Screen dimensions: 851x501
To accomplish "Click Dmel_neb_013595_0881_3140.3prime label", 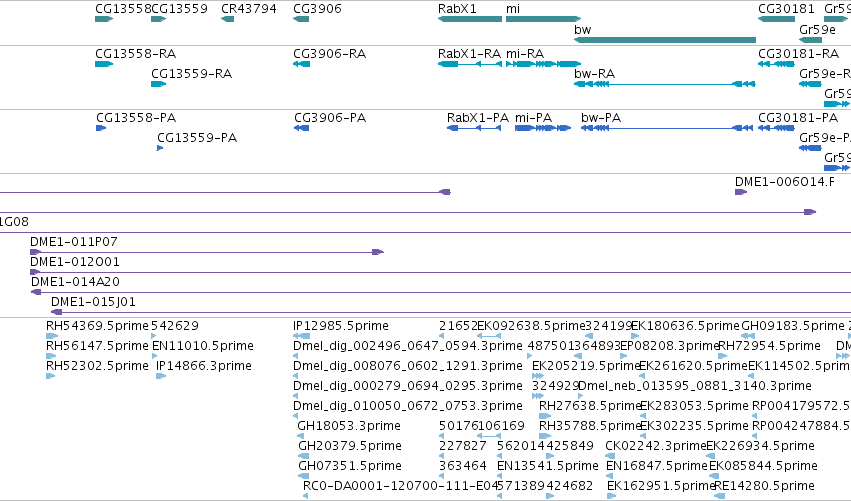I will click(x=695, y=386).
